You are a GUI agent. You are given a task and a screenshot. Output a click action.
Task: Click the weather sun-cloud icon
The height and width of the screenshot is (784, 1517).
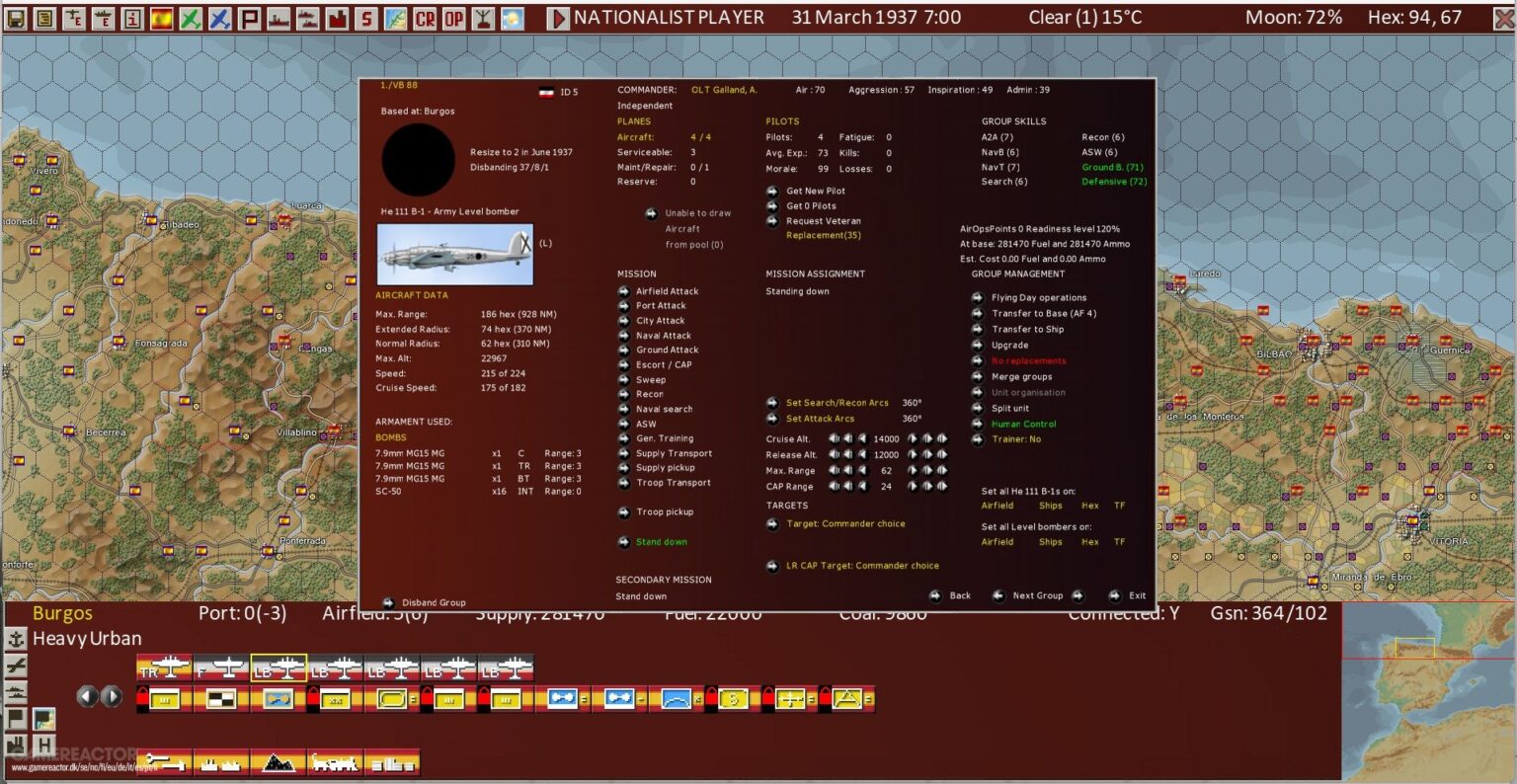coord(512,18)
